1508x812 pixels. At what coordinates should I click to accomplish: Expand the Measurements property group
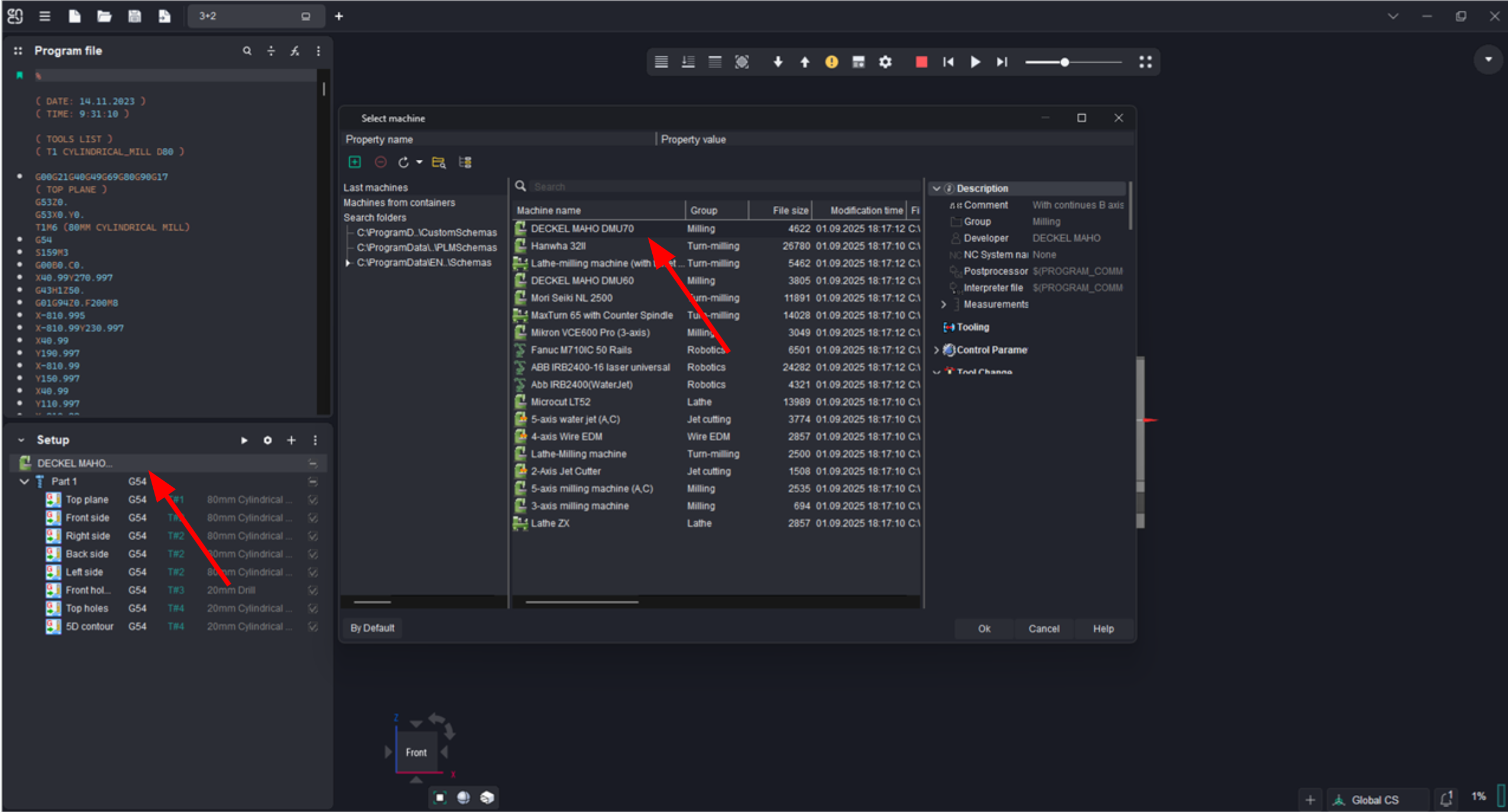pos(944,304)
